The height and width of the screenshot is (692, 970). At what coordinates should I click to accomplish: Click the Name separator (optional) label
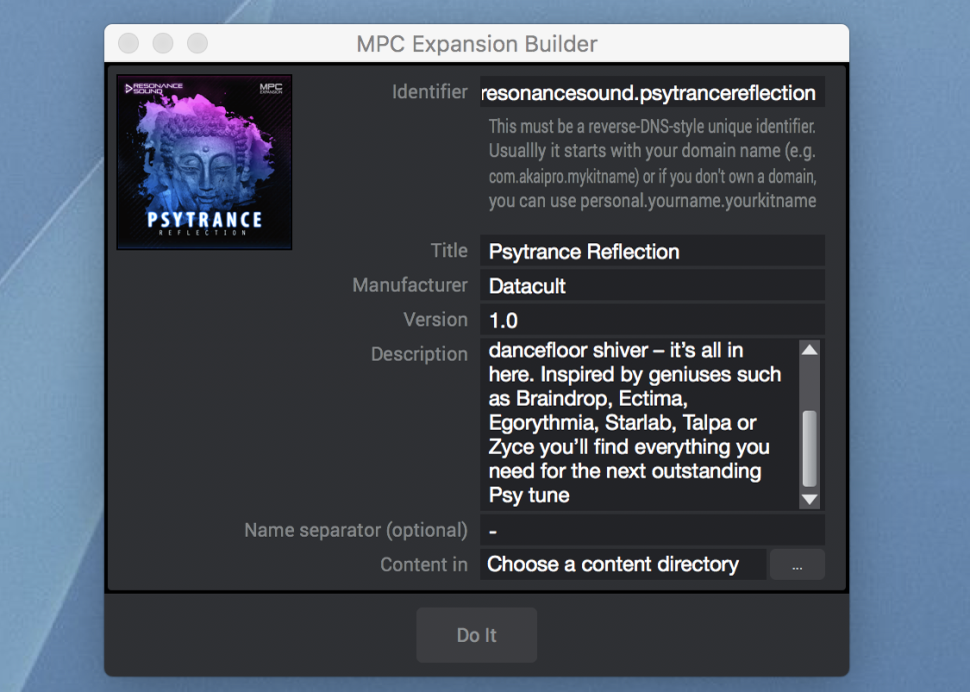point(356,530)
